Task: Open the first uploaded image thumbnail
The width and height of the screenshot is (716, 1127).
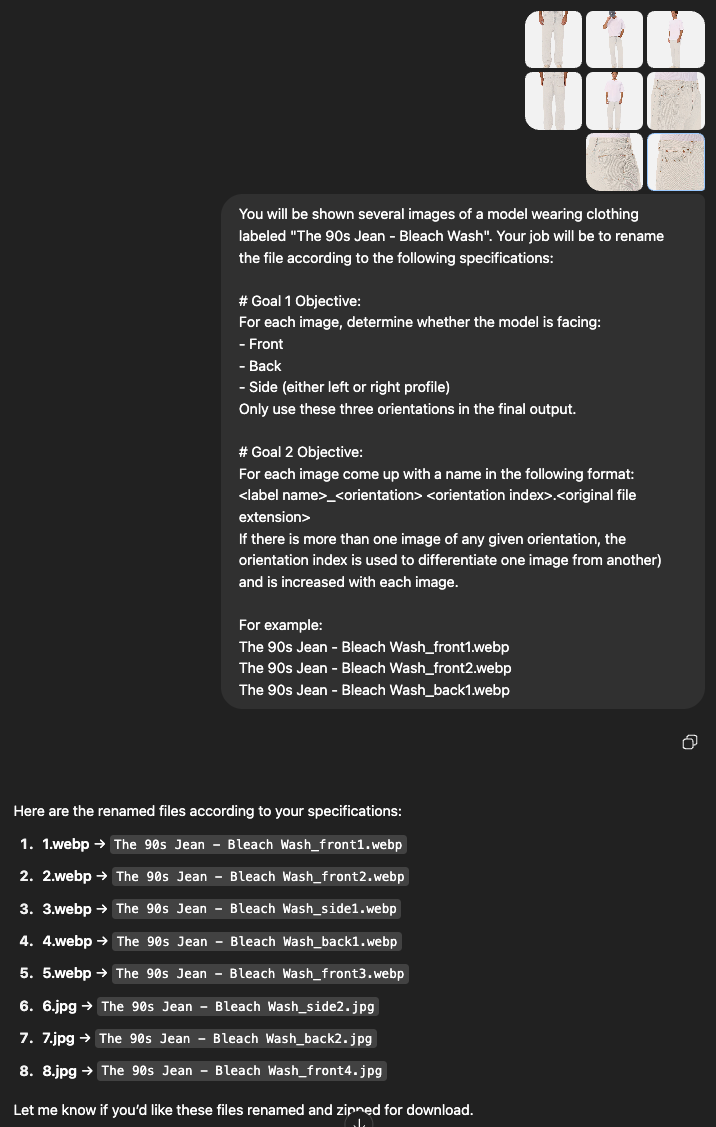Action: 554,39
